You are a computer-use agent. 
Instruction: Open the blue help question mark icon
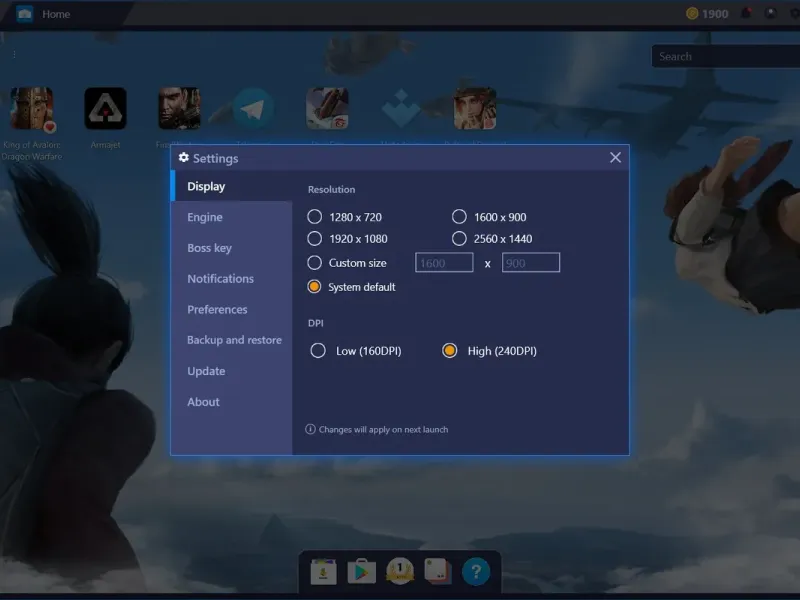coord(476,571)
